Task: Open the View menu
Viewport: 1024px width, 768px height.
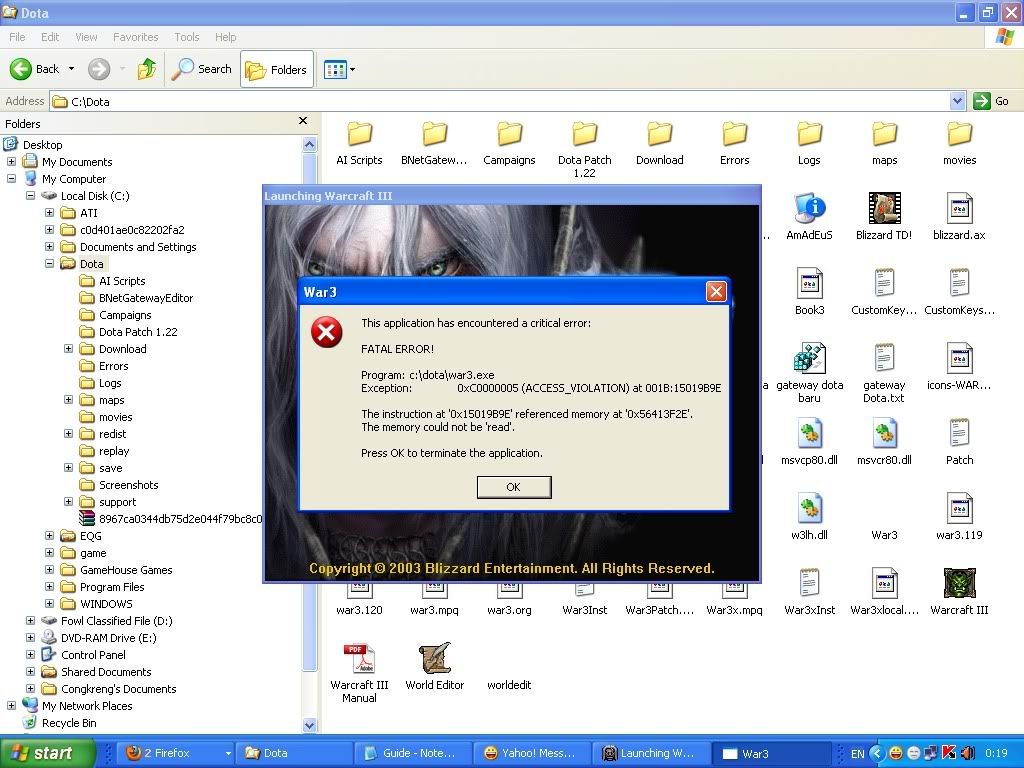Action: pos(86,37)
